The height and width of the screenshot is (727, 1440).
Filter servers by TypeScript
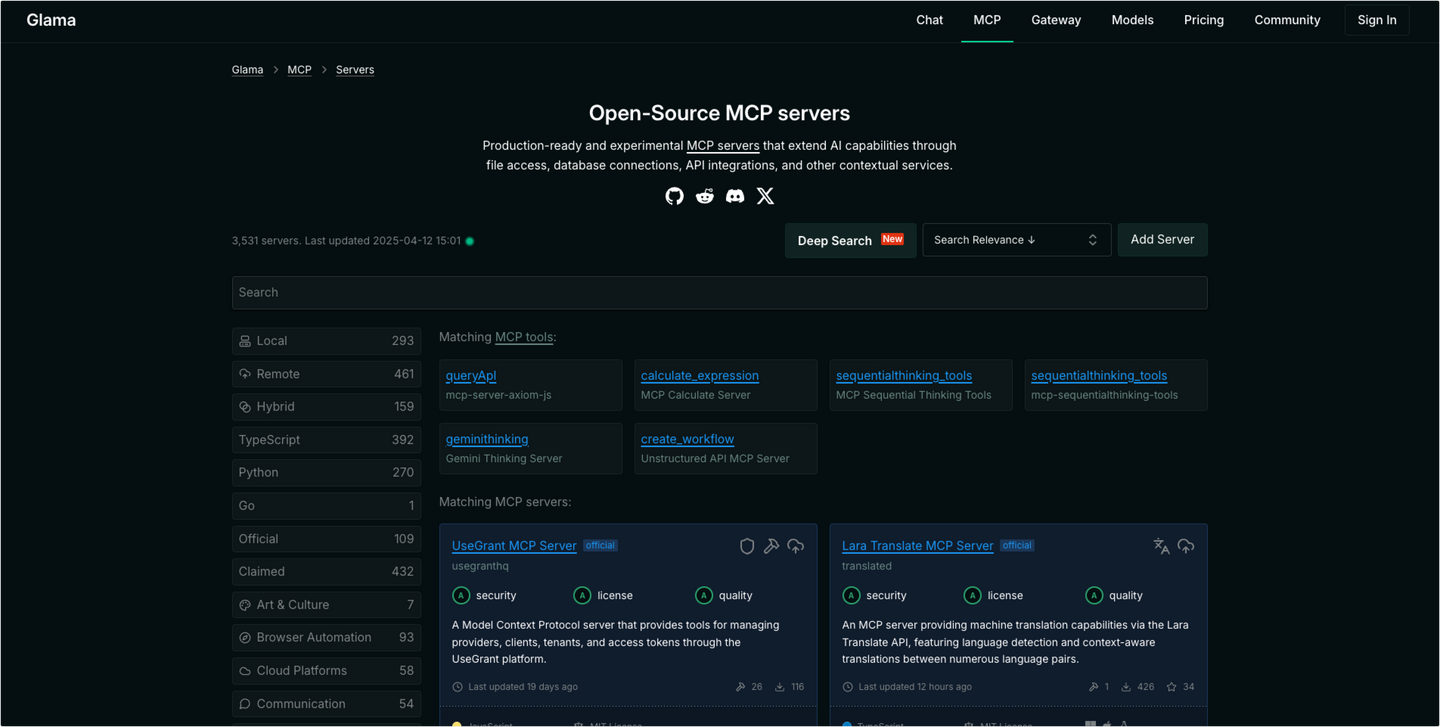coord(326,440)
